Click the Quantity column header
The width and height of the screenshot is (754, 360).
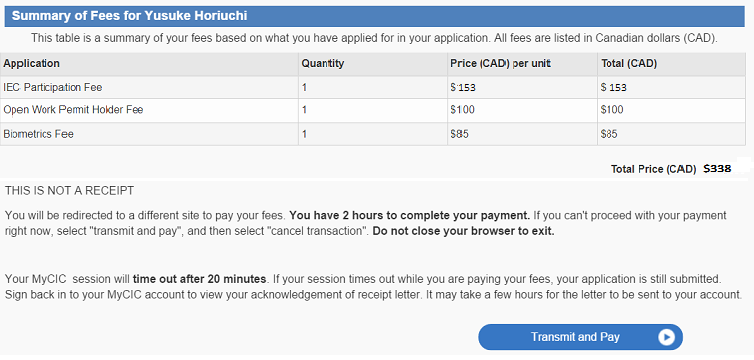(x=323, y=63)
